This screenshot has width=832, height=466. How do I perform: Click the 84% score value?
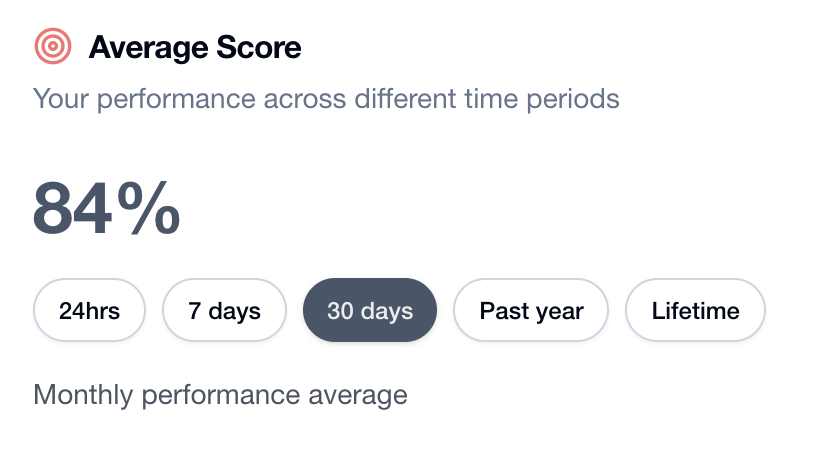[106, 209]
